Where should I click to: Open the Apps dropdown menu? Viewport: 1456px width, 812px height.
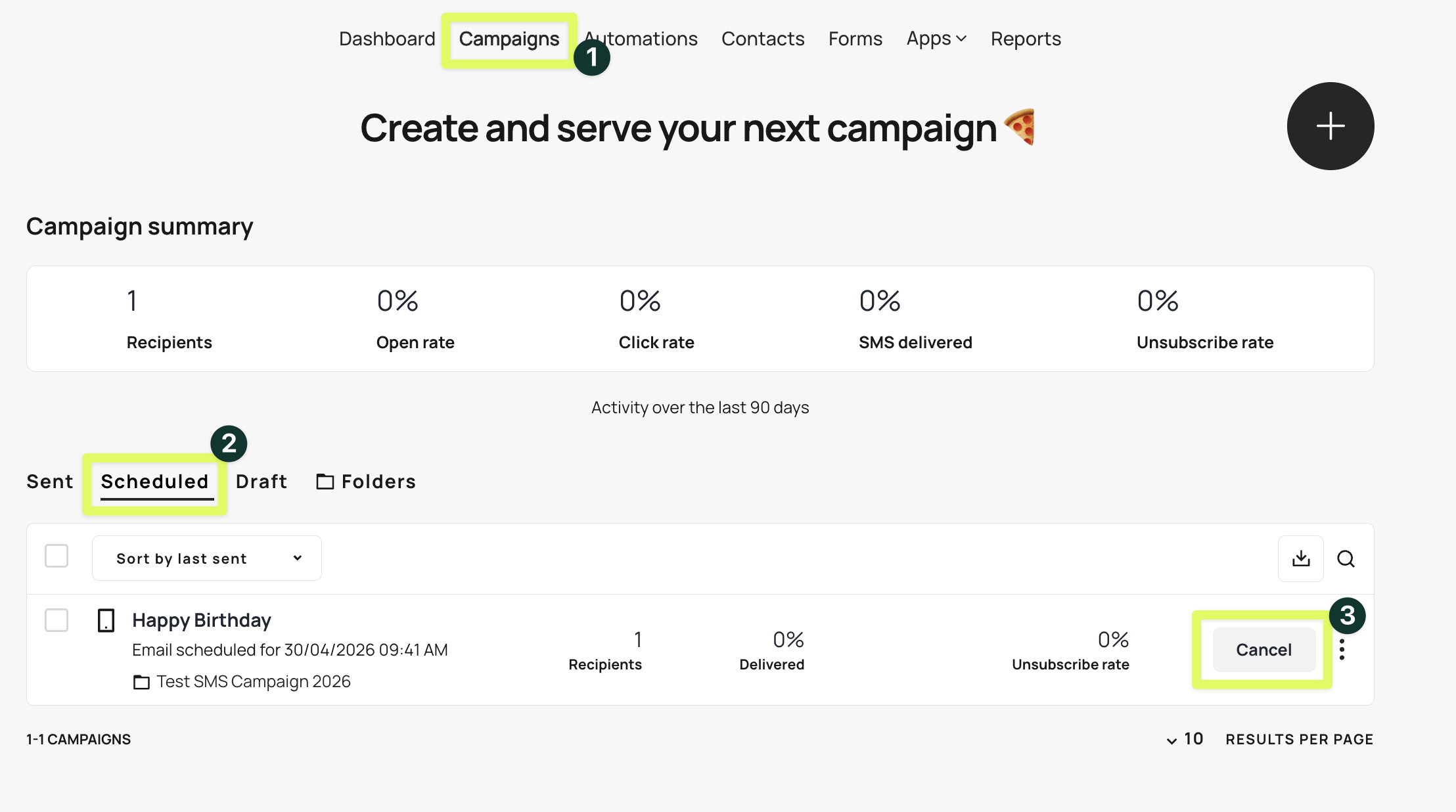936,39
